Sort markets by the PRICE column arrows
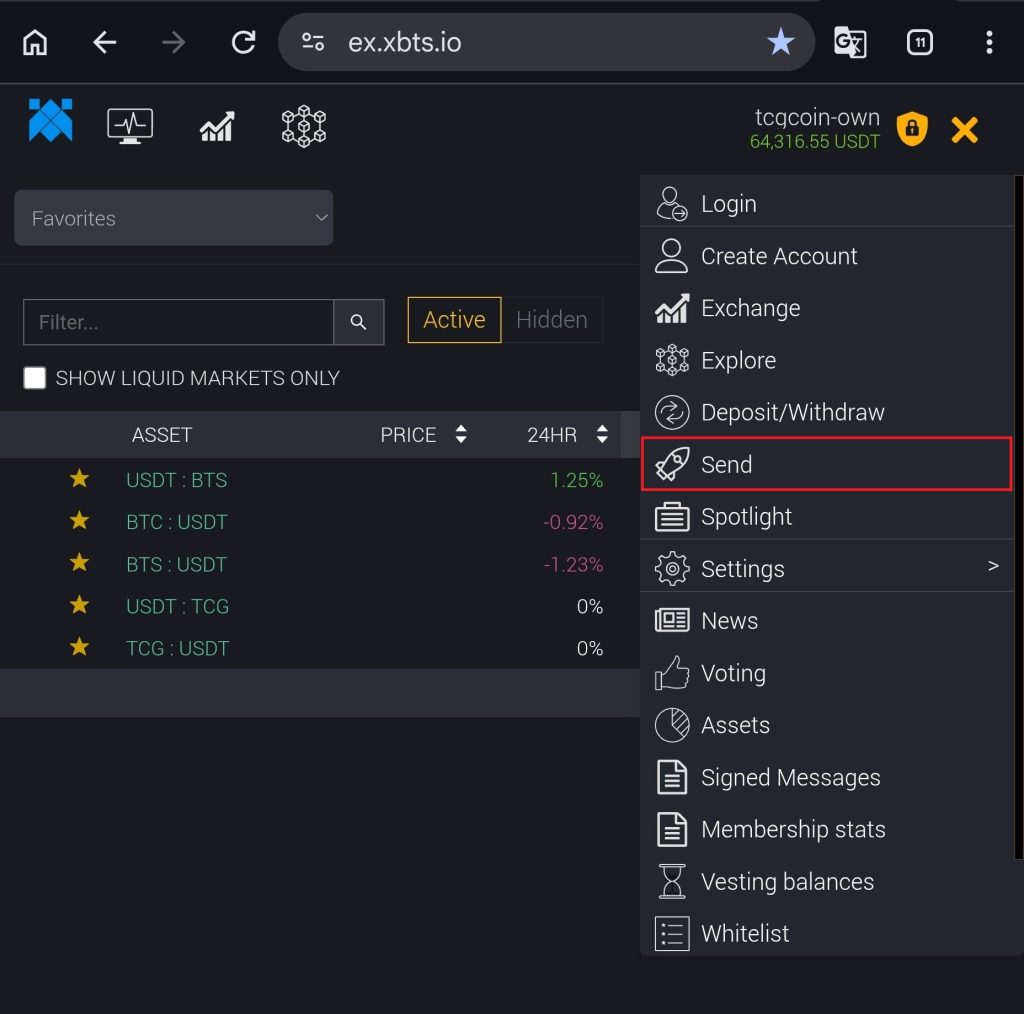Image resolution: width=1024 pixels, height=1014 pixels. click(x=460, y=434)
